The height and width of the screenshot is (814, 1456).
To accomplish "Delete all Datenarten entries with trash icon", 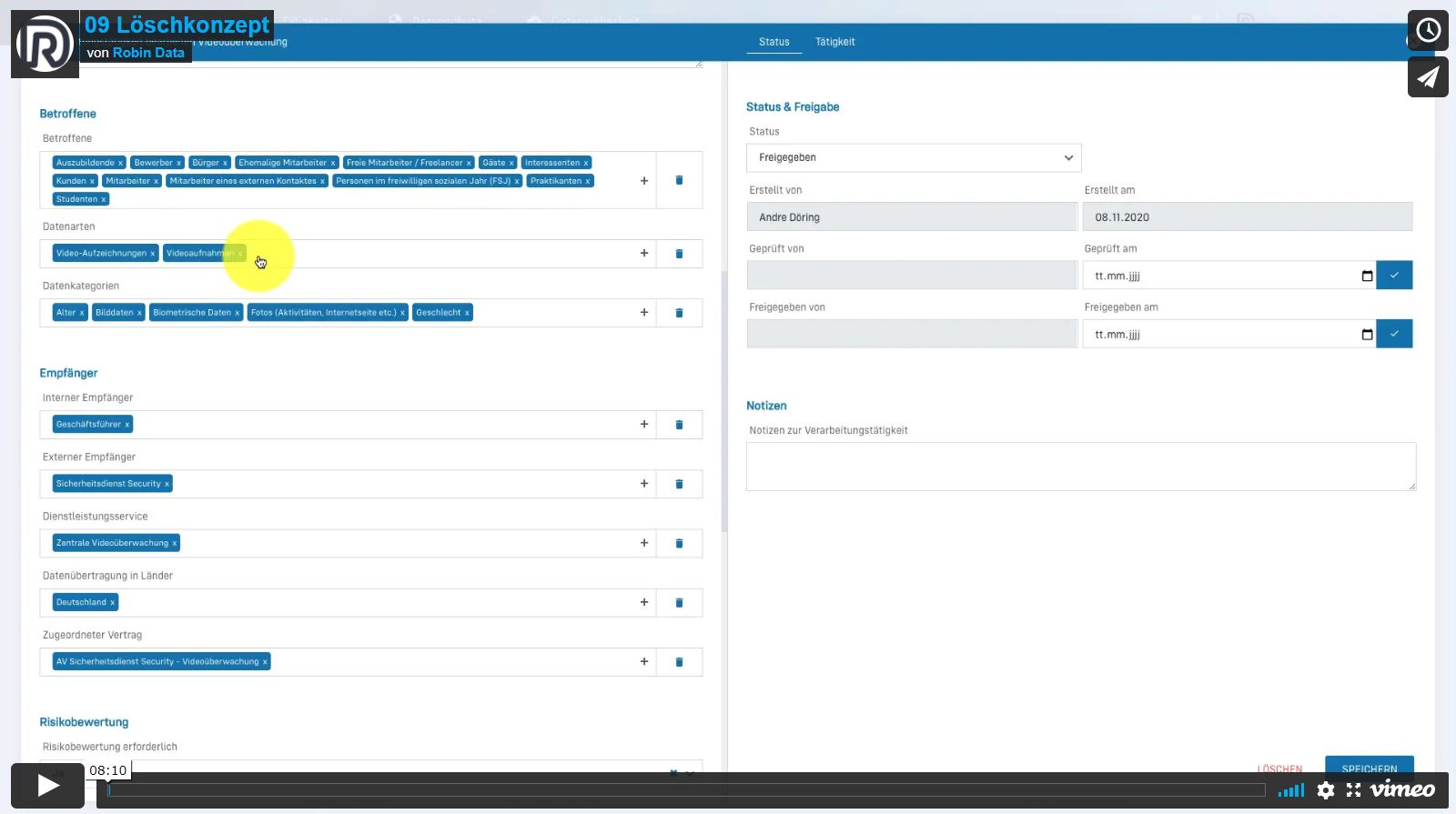I will 679,254.
